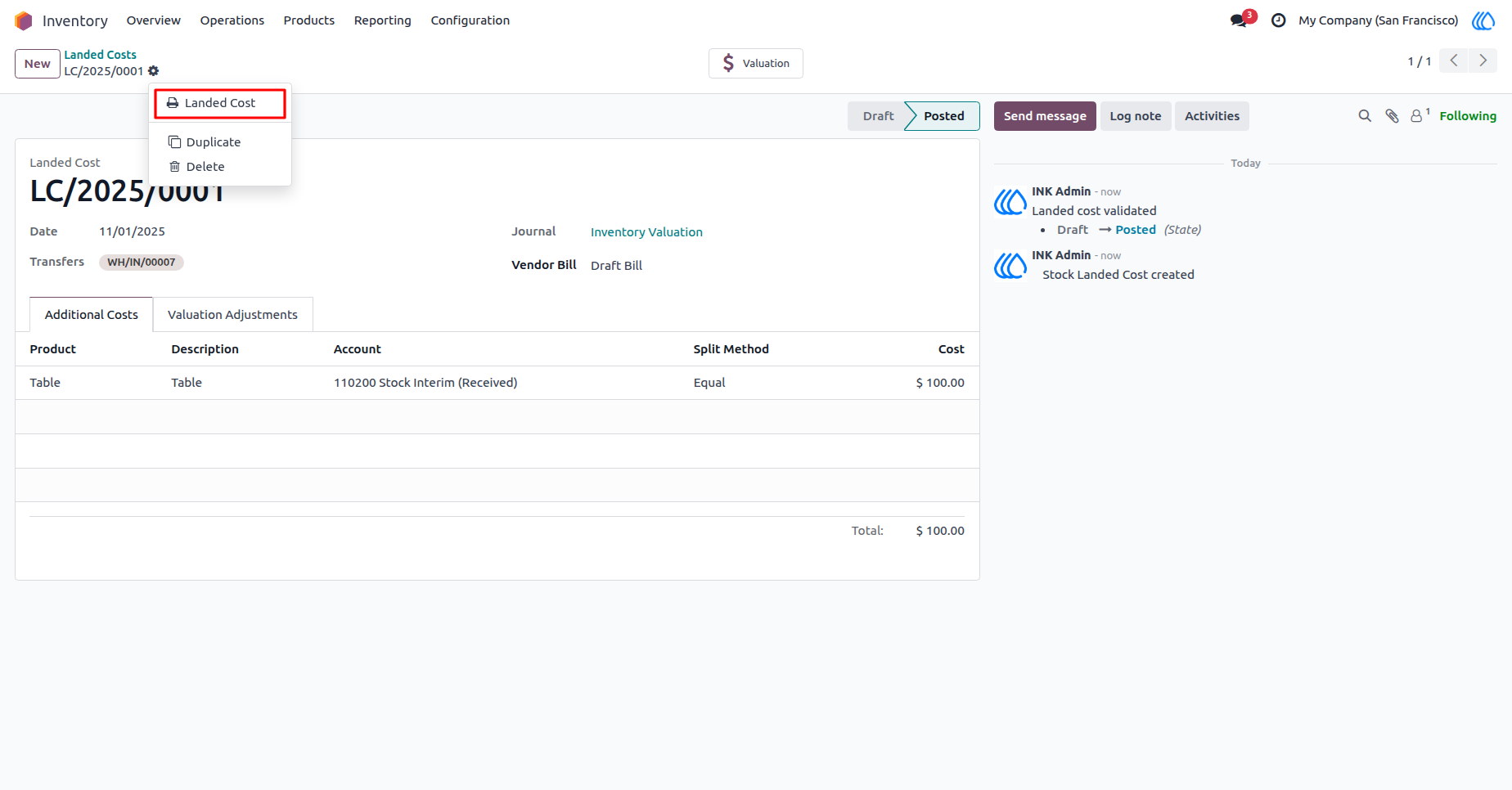Click the Inventory app logo icon
1512x790 pixels.
tap(24, 20)
